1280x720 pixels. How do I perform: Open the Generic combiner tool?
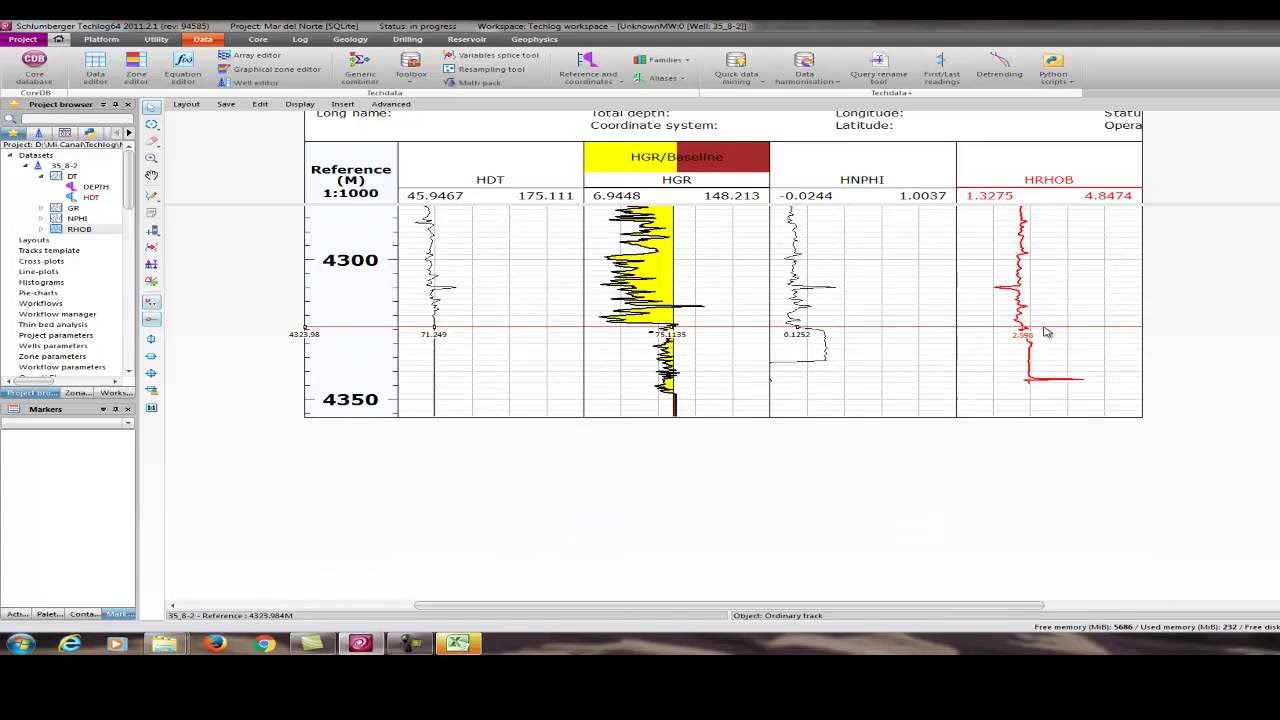tap(360, 67)
